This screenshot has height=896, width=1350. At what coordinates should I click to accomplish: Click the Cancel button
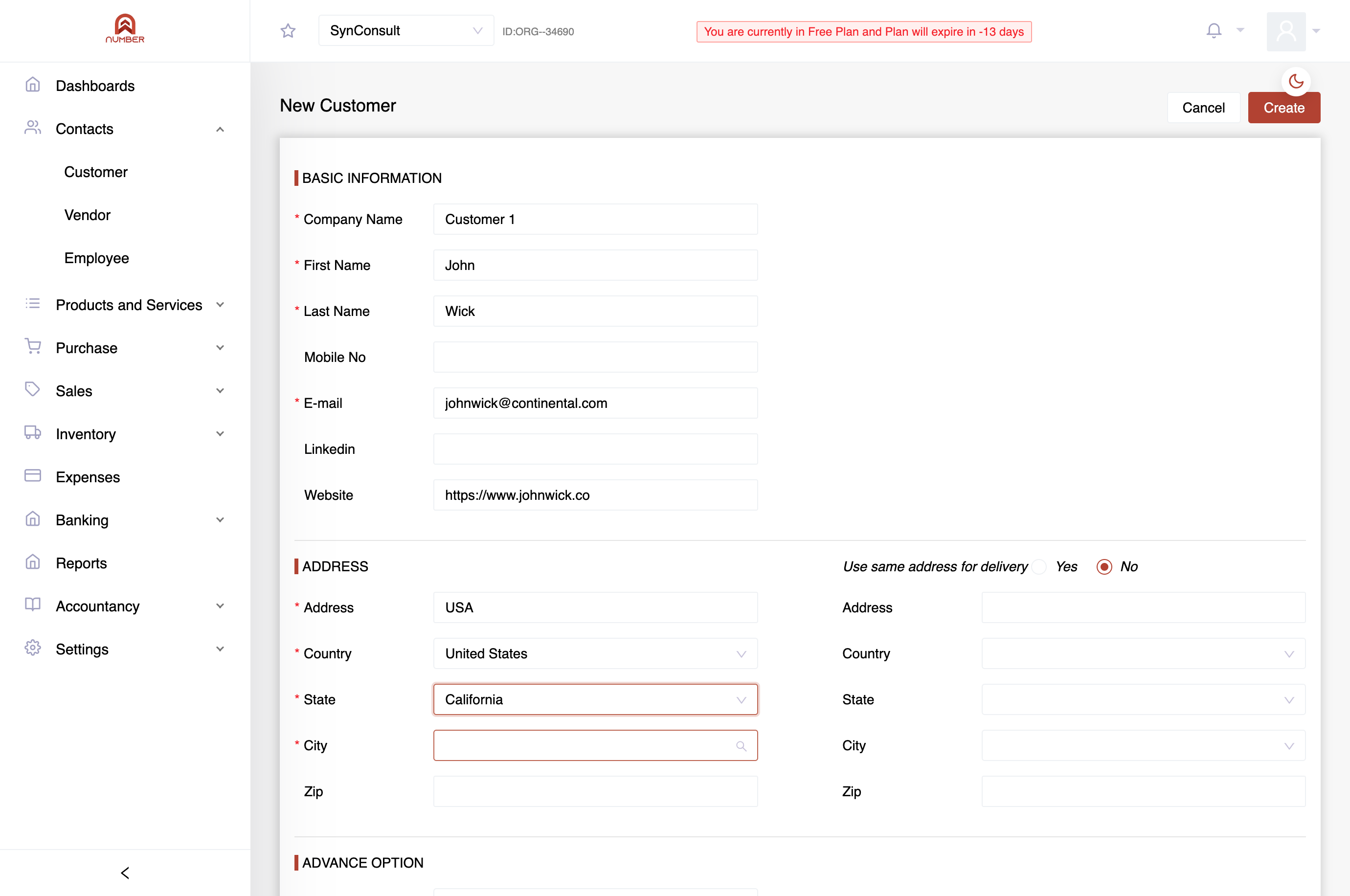click(x=1203, y=108)
